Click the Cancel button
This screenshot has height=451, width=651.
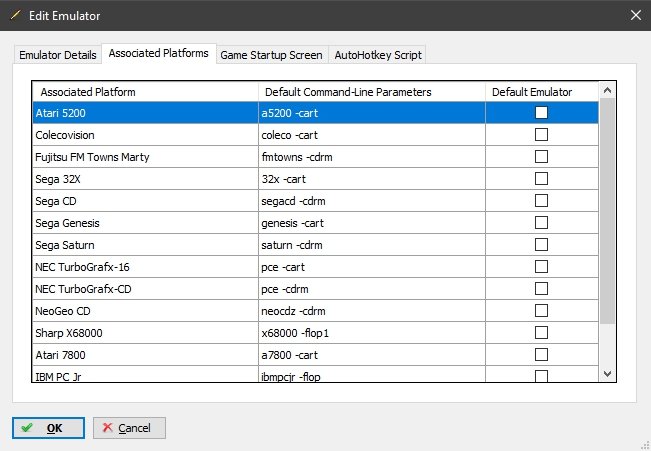click(129, 428)
